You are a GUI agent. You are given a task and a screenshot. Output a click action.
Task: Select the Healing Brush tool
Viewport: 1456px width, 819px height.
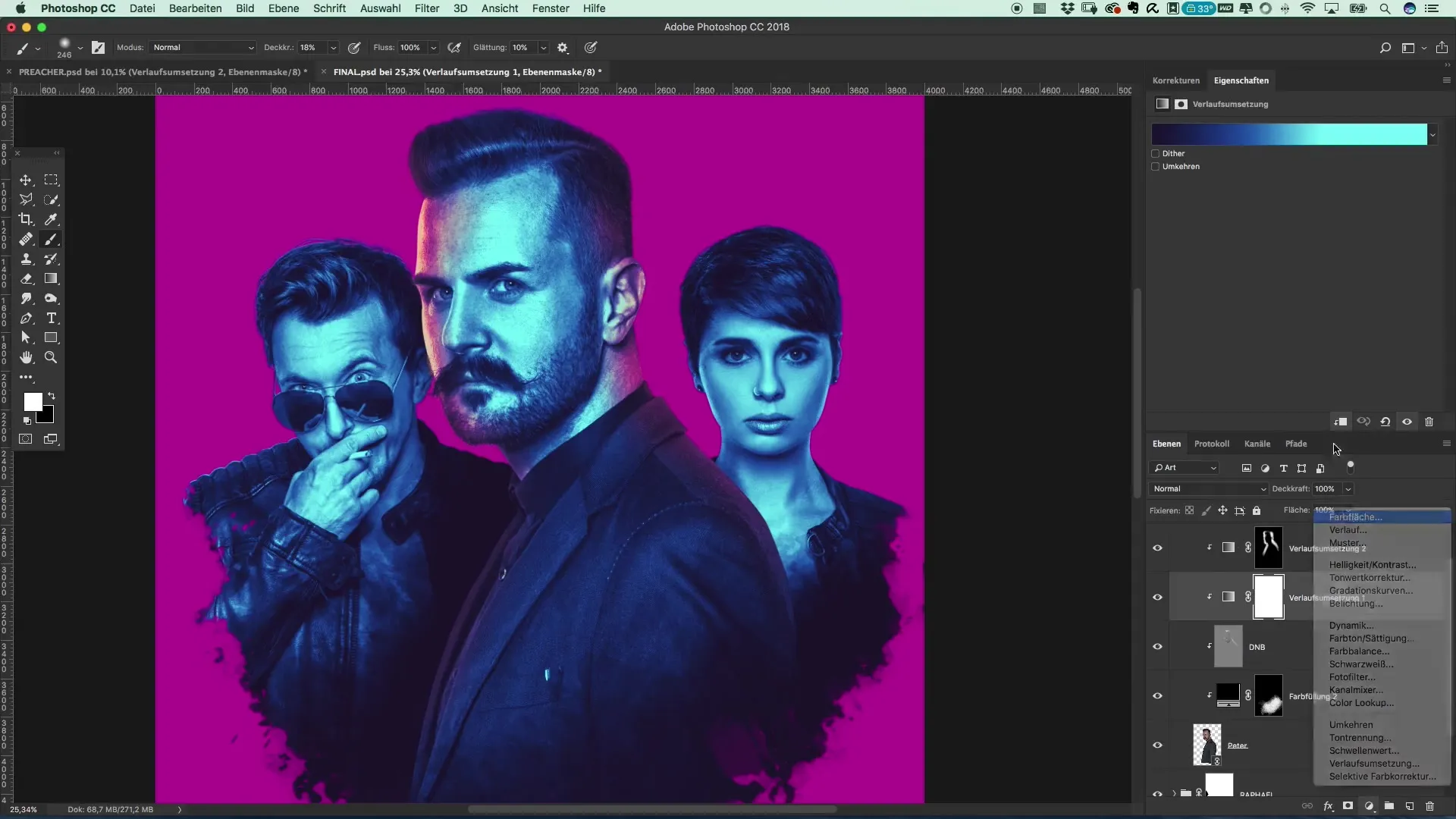coord(26,239)
